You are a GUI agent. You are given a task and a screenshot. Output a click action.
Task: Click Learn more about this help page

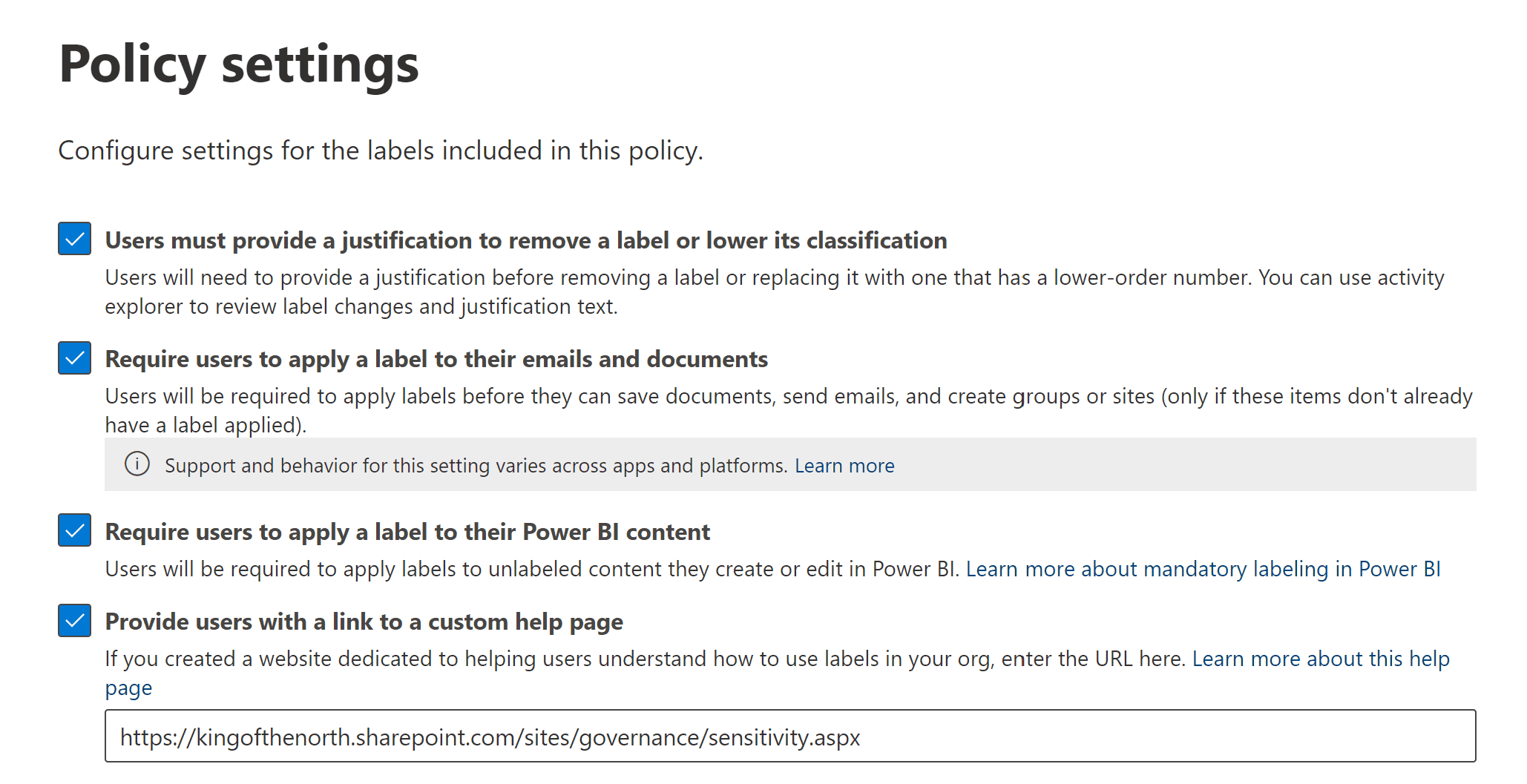pos(1321,658)
